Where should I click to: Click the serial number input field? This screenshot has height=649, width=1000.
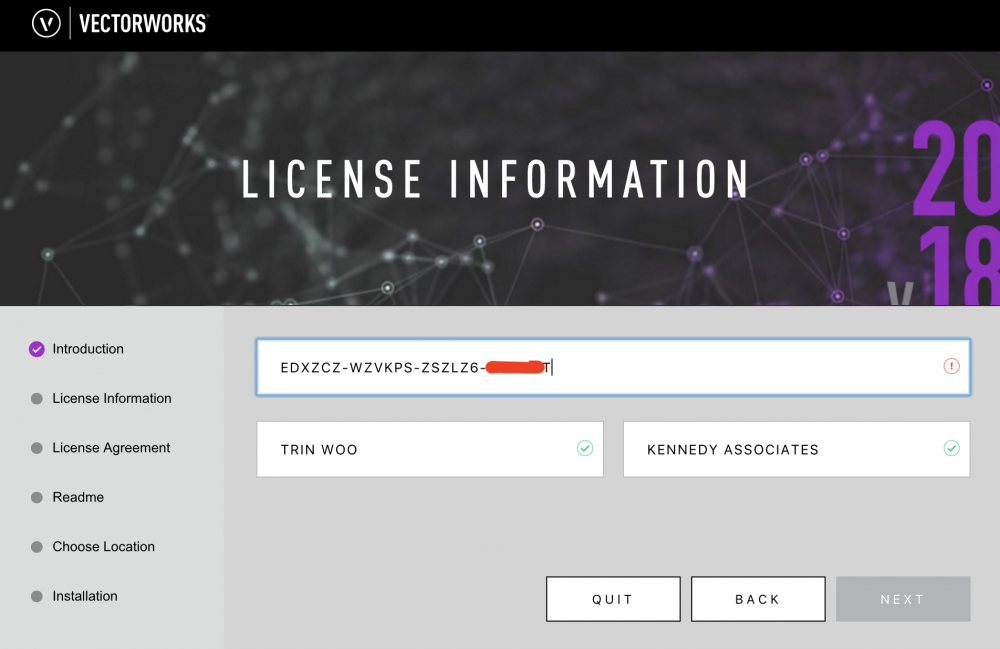pos(612,367)
